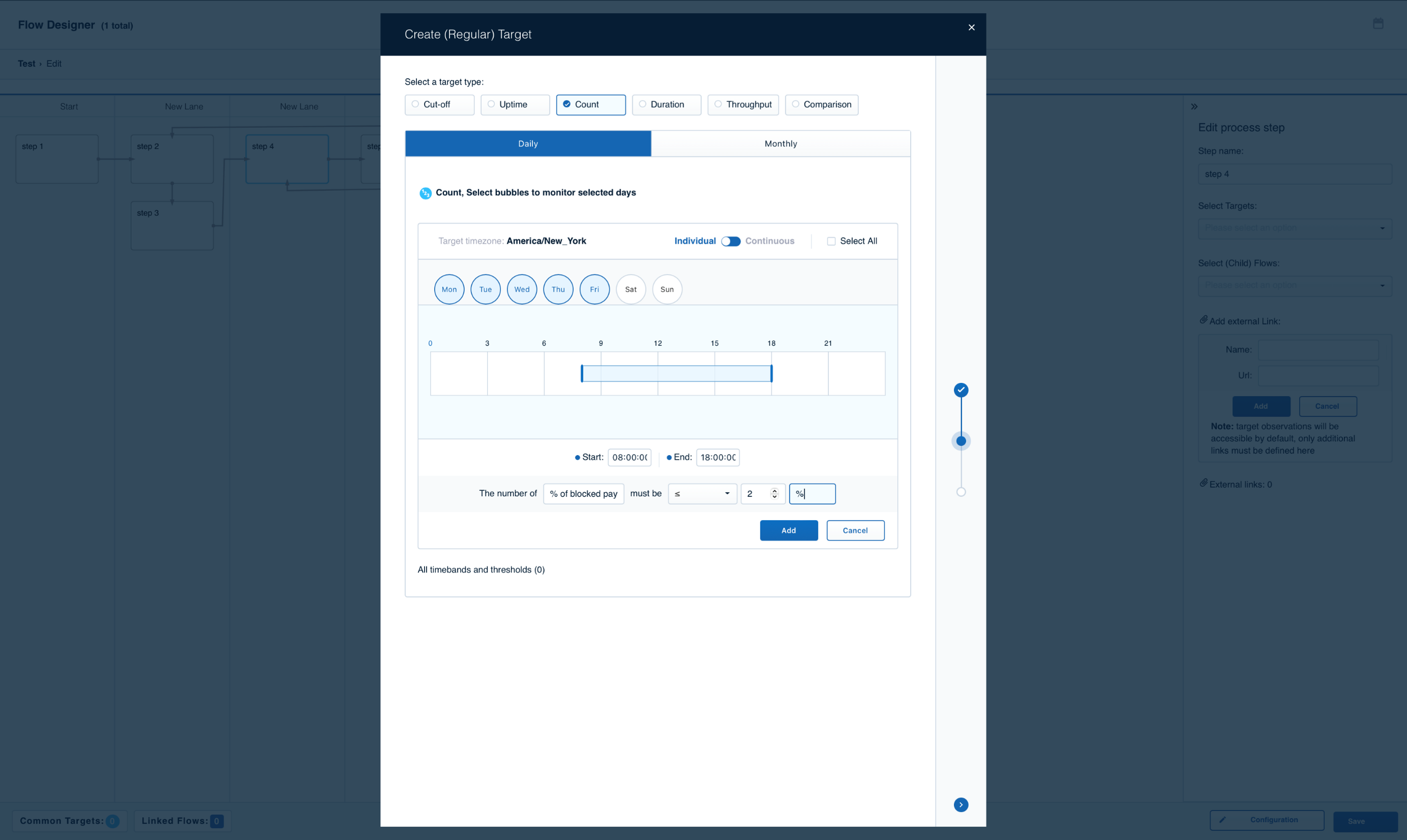
Task: Click Add in the external link section
Action: 1261,406
